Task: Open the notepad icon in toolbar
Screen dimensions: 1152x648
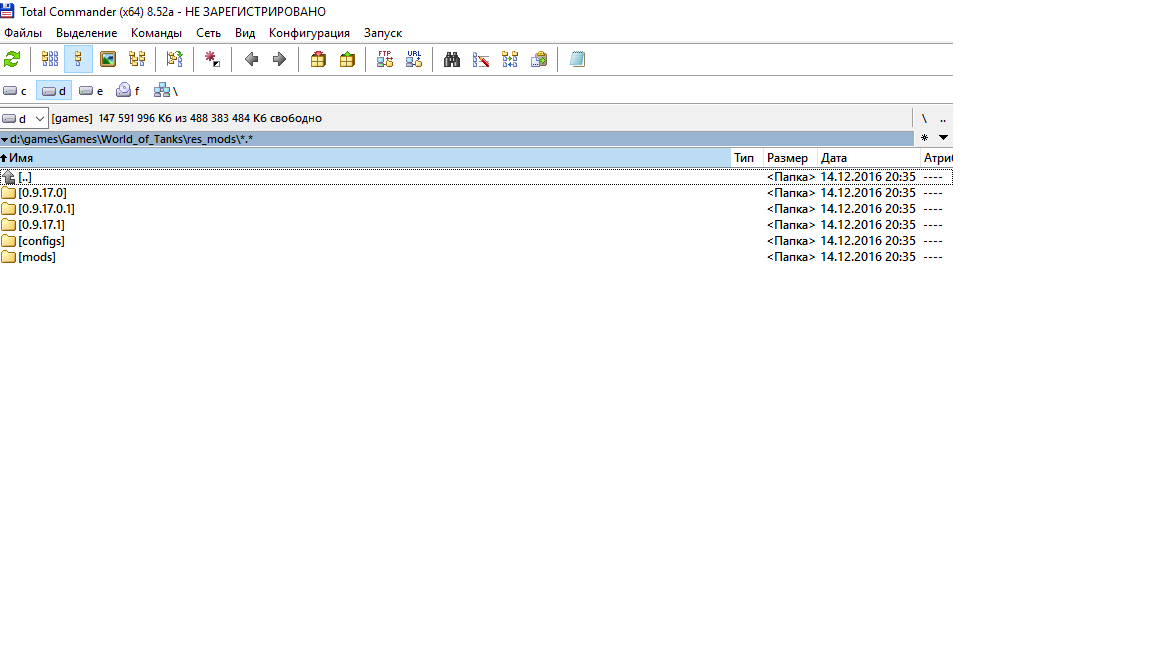Action: pos(577,60)
